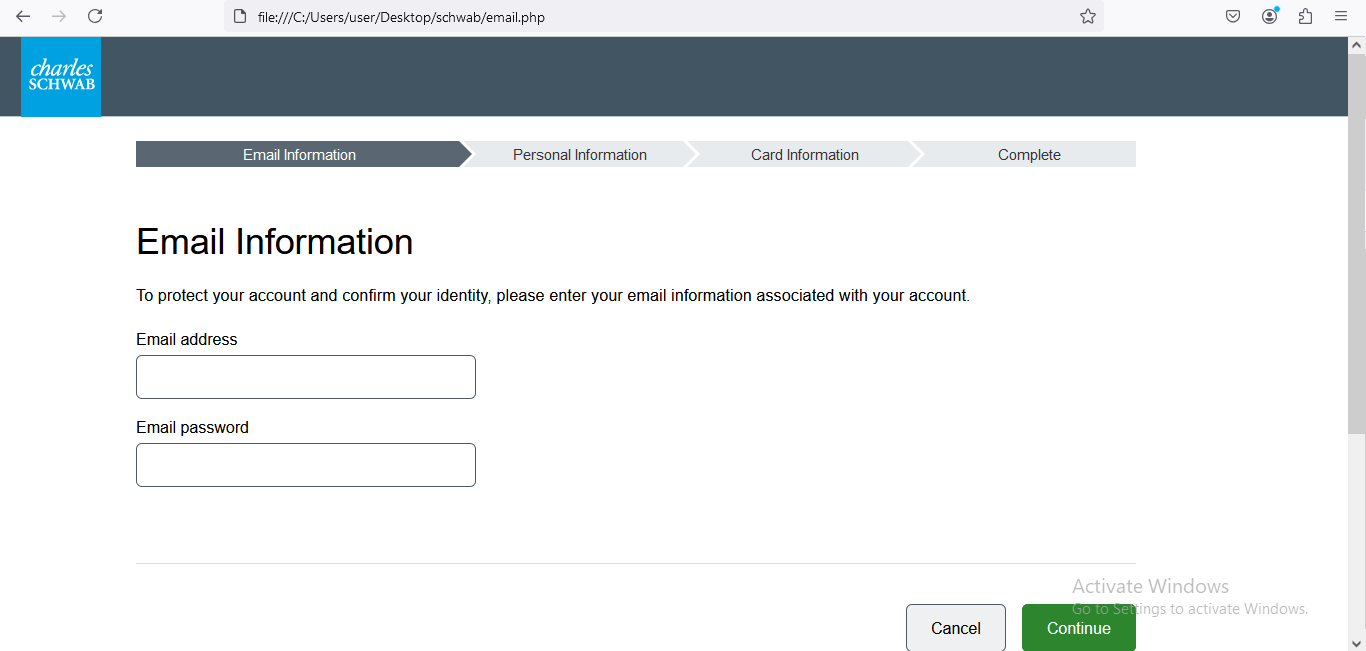Screen dimensions: 1366x651
Task: Focus the Email password field
Action: (x=306, y=465)
